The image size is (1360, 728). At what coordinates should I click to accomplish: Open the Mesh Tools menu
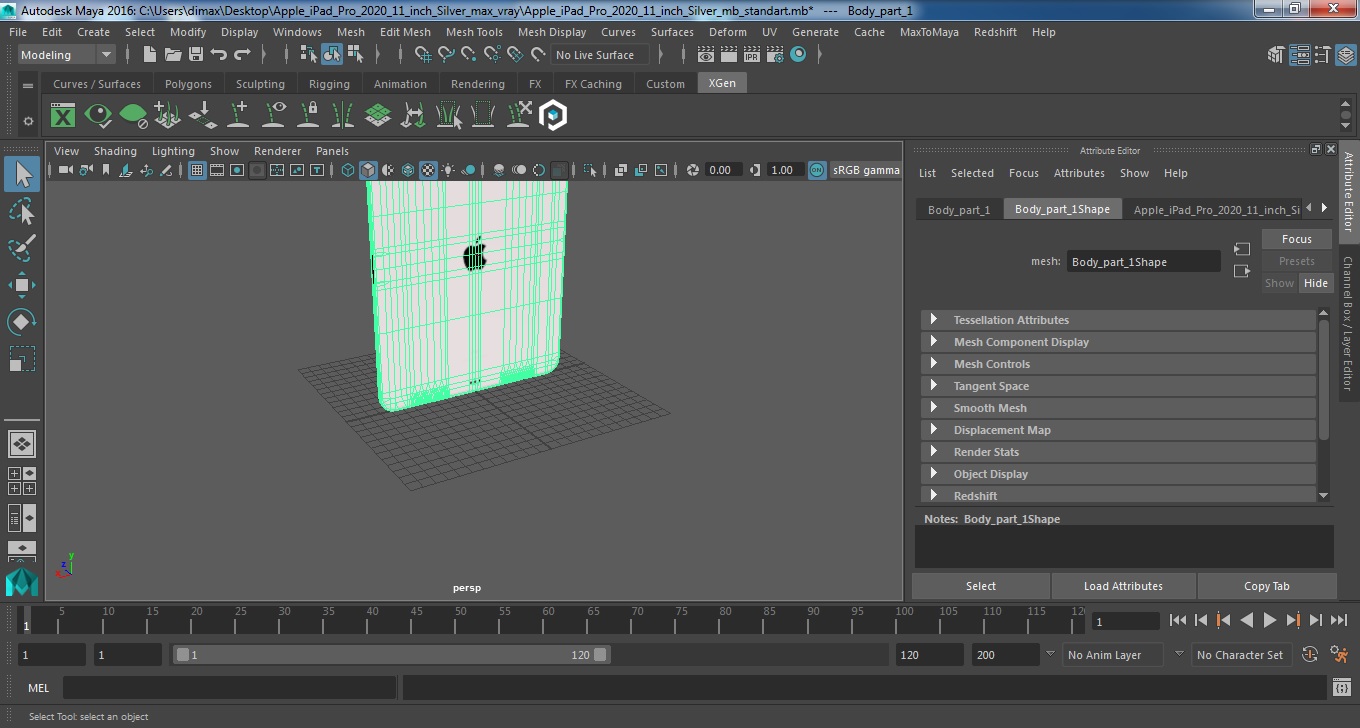474,32
